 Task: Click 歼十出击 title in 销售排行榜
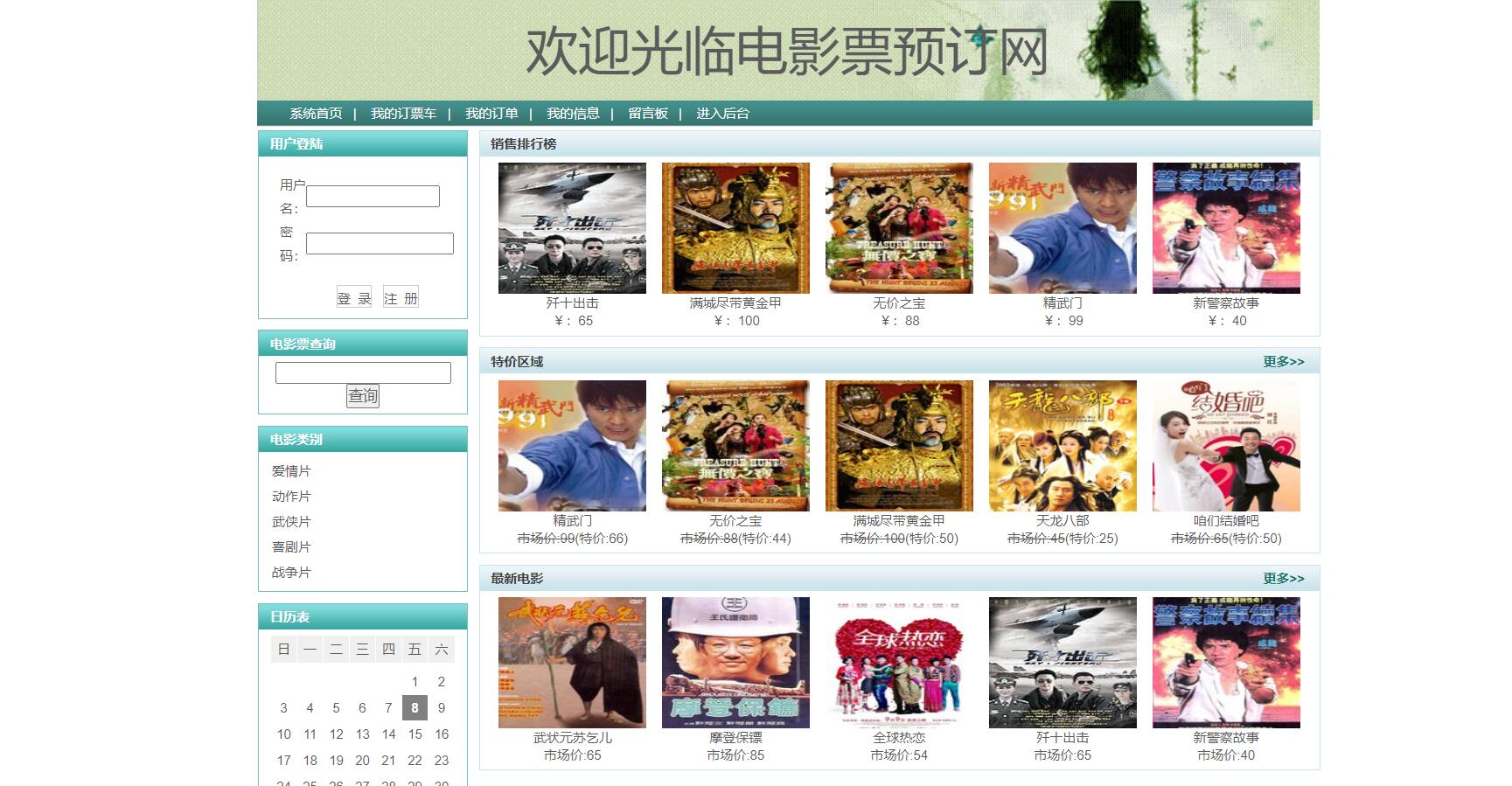(572, 303)
